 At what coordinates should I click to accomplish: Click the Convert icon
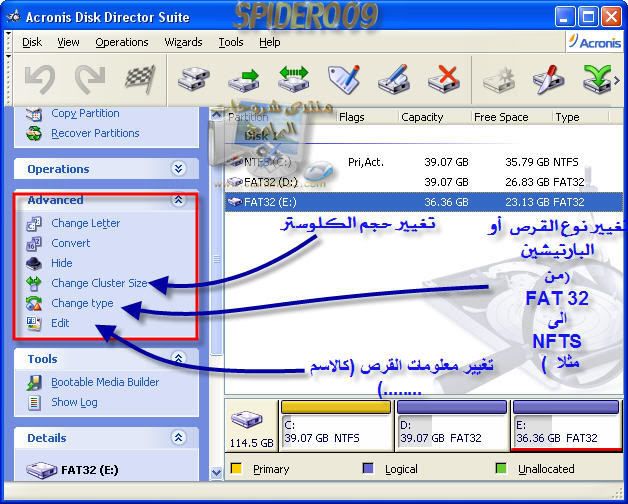click(34, 244)
